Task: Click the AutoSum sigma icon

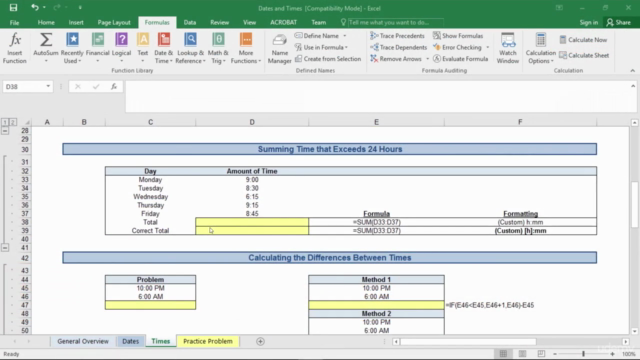Action: [x=46, y=40]
